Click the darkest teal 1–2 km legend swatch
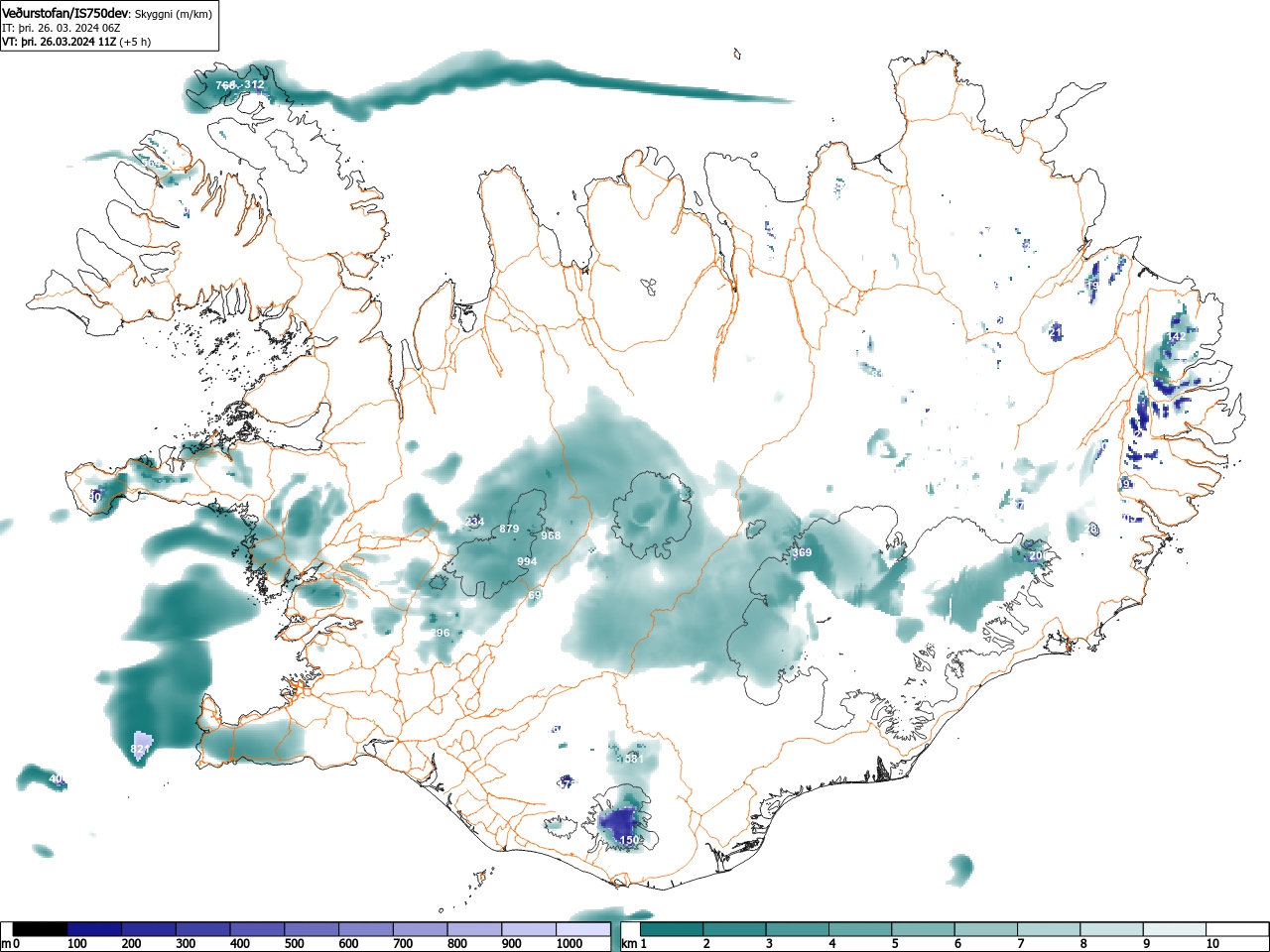 (x=673, y=930)
